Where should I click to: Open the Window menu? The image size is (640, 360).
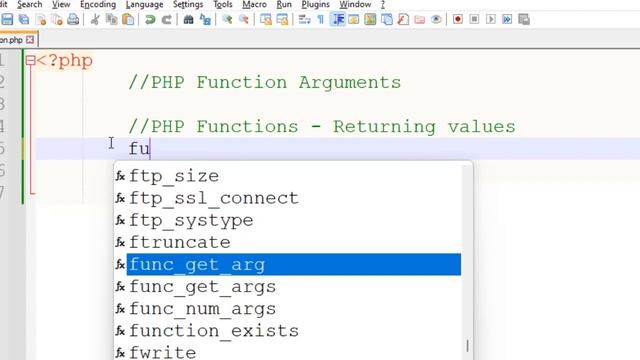(x=355, y=4)
